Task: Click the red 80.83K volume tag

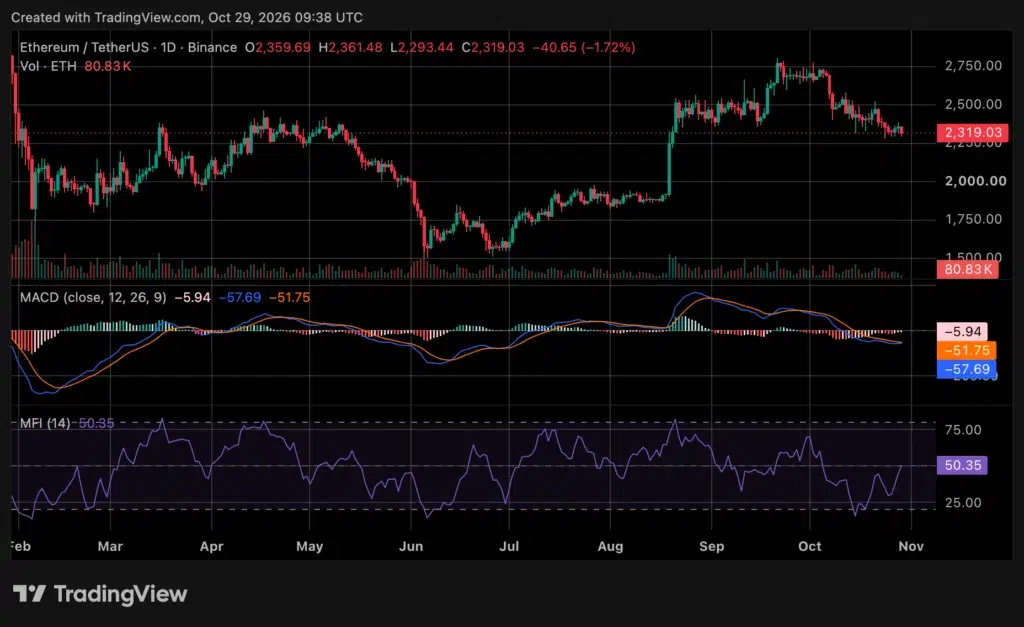Action: point(967,269)
